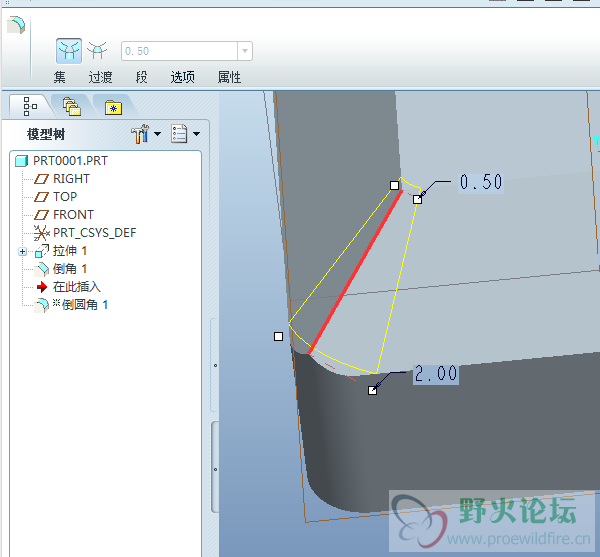
Task: Click the radius drag handle by 0.50
Action: [417, 199]
